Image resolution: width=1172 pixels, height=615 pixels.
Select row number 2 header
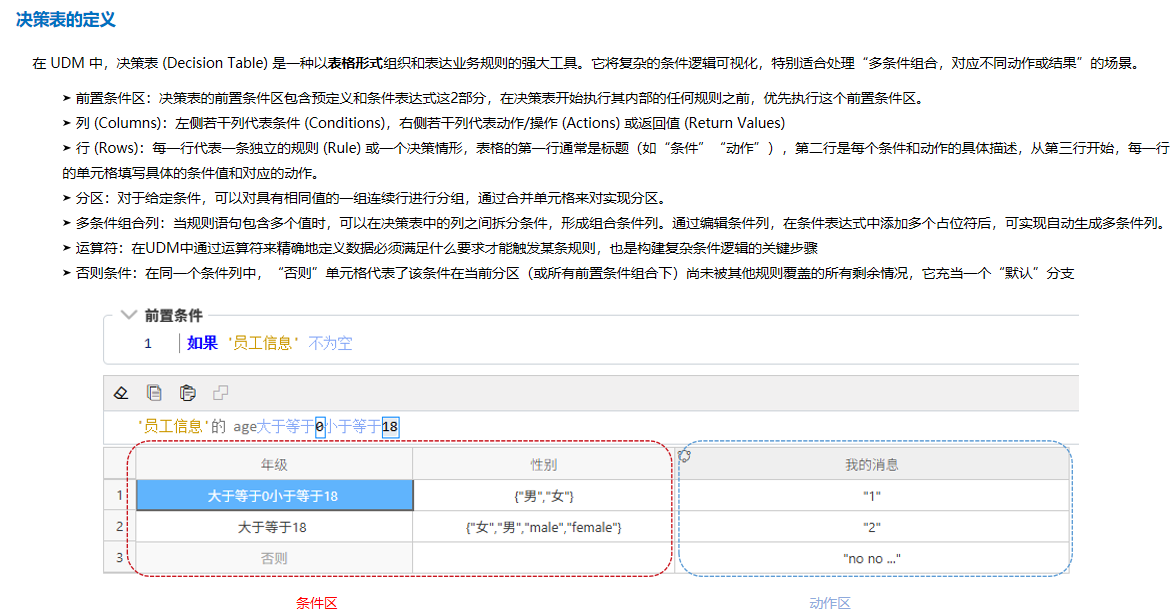pyautogui.click(x=120, y=527)
